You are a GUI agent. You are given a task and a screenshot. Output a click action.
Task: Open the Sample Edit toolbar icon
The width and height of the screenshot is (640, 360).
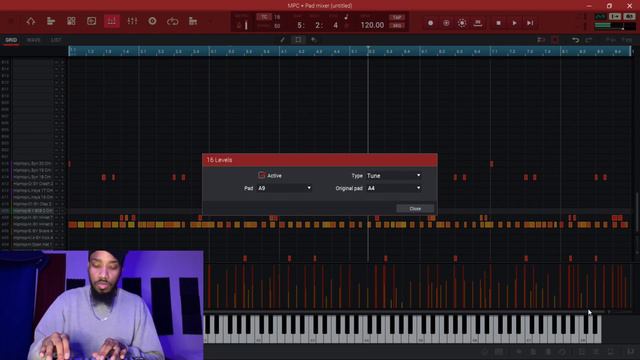[91, 21]
